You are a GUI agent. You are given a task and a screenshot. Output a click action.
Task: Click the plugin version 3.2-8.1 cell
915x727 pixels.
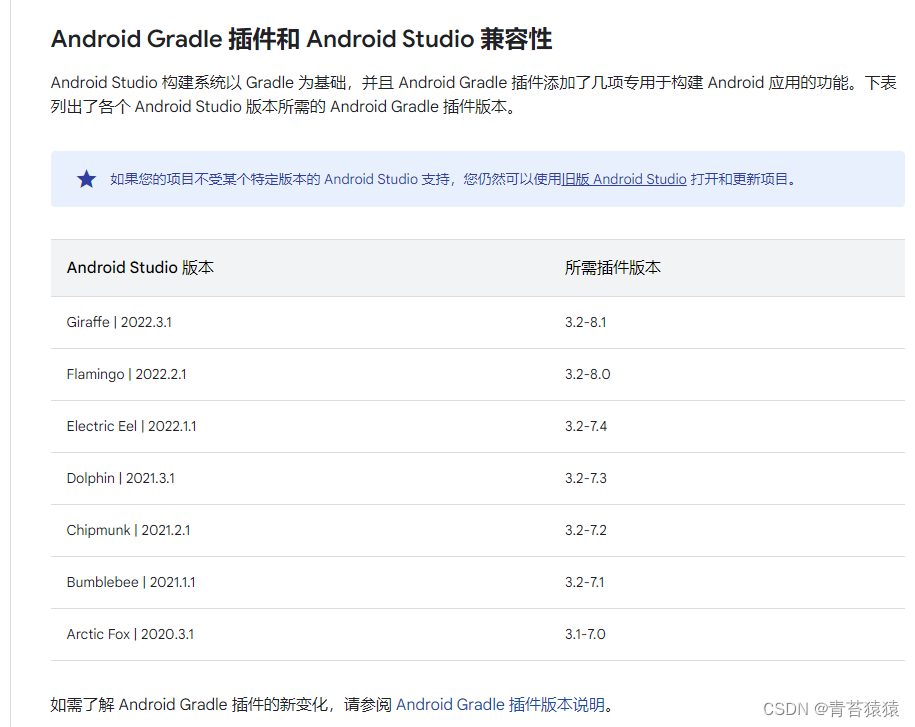[x=585, y=322]
